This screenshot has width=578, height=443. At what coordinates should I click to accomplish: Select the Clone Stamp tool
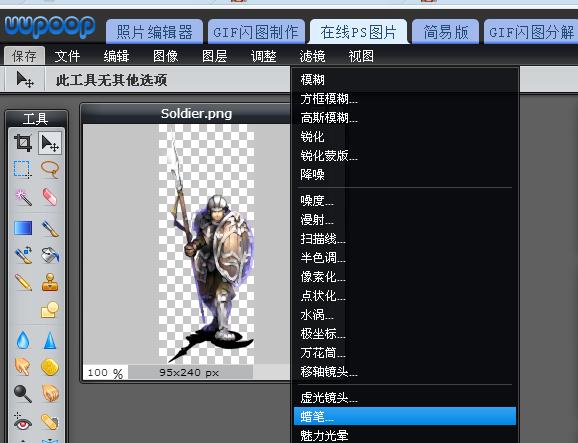click(50, 282)
